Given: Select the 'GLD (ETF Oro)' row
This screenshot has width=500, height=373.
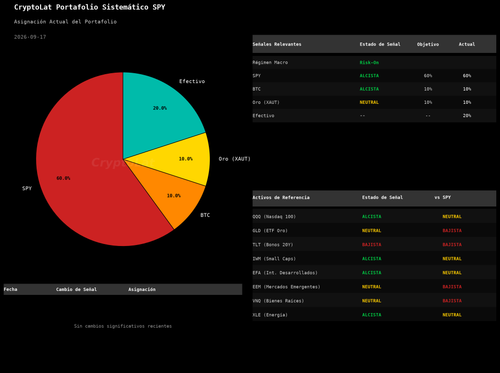Looking at the screenshot, I should 374,231.
